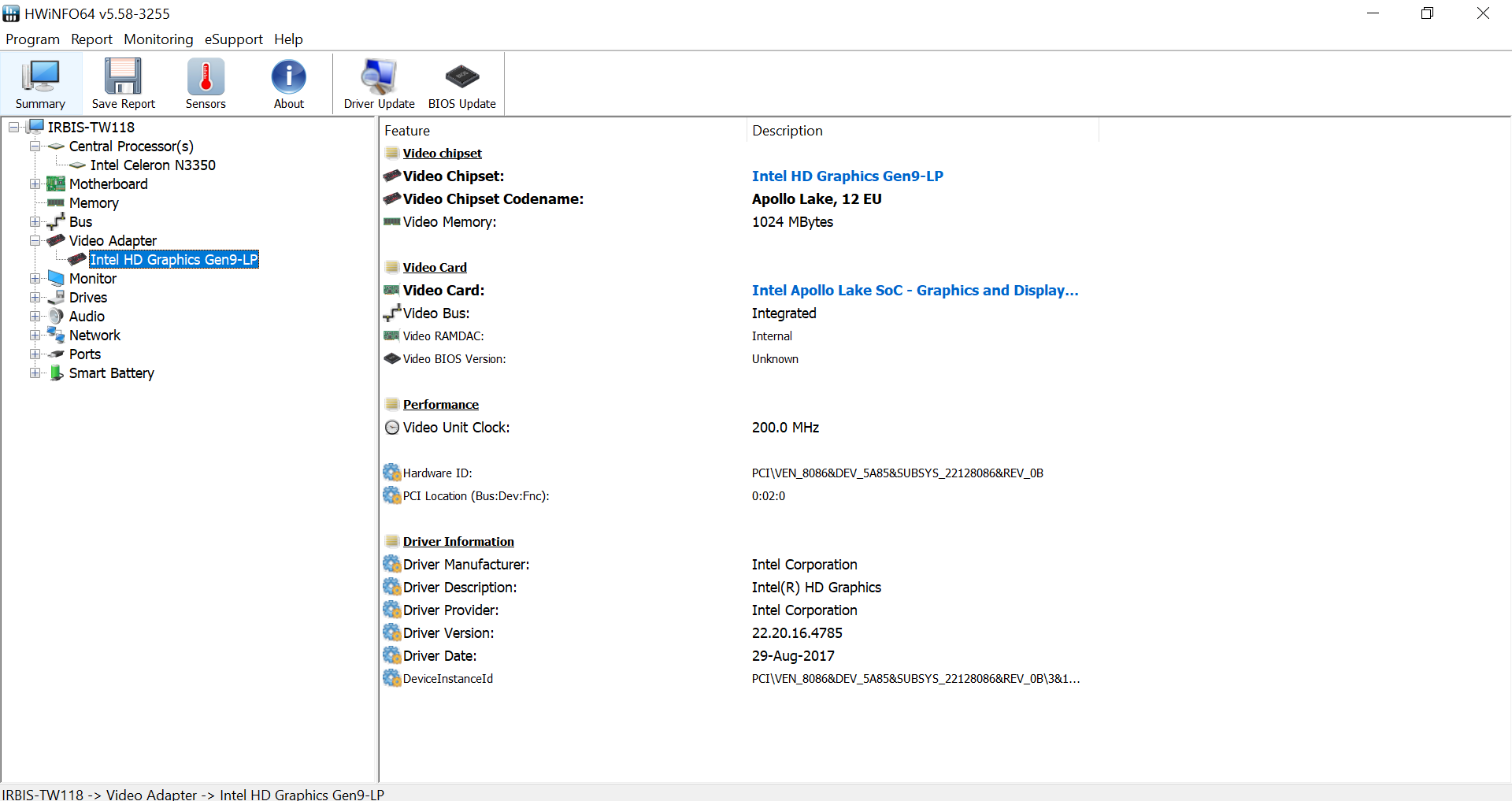Click the '29-Aug-2017' driver date value
This screenshot has height=801, width=1512.
[793, 656]
